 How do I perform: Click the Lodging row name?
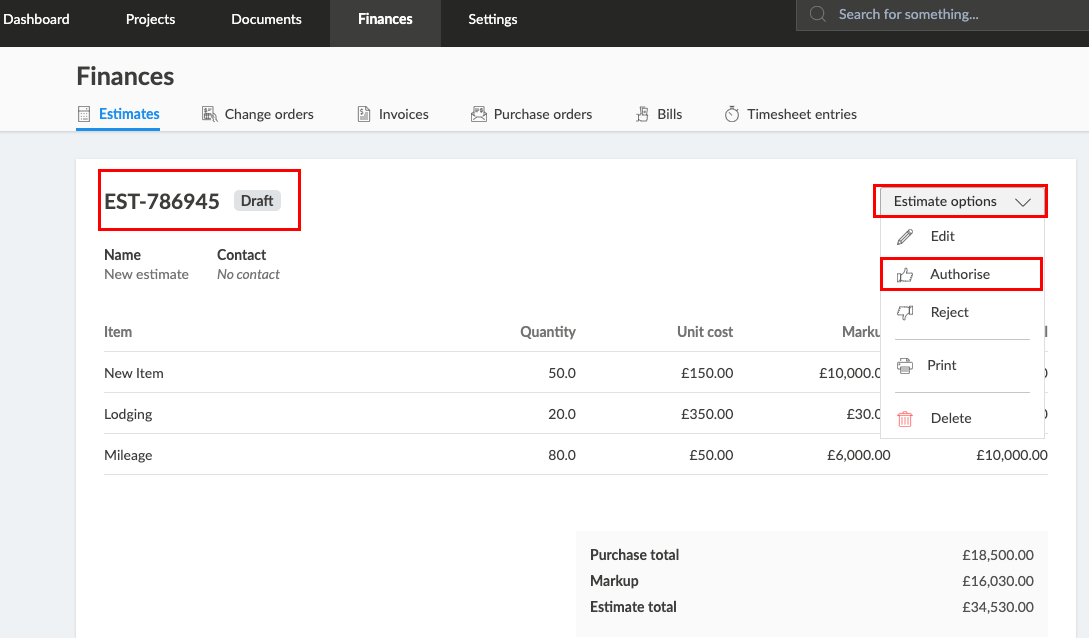[x=128, y=414]
